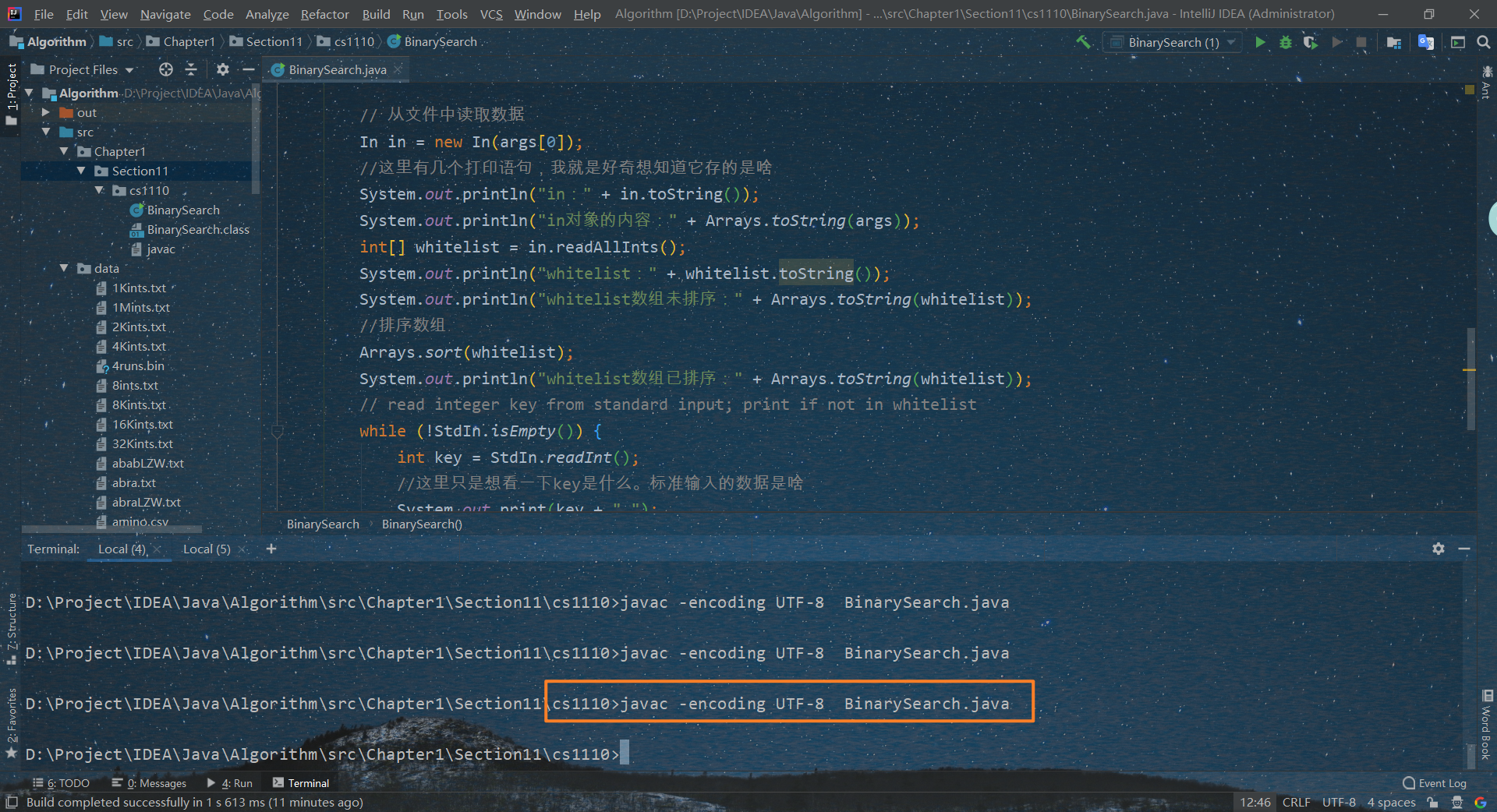Collapse the src folder

46,132
